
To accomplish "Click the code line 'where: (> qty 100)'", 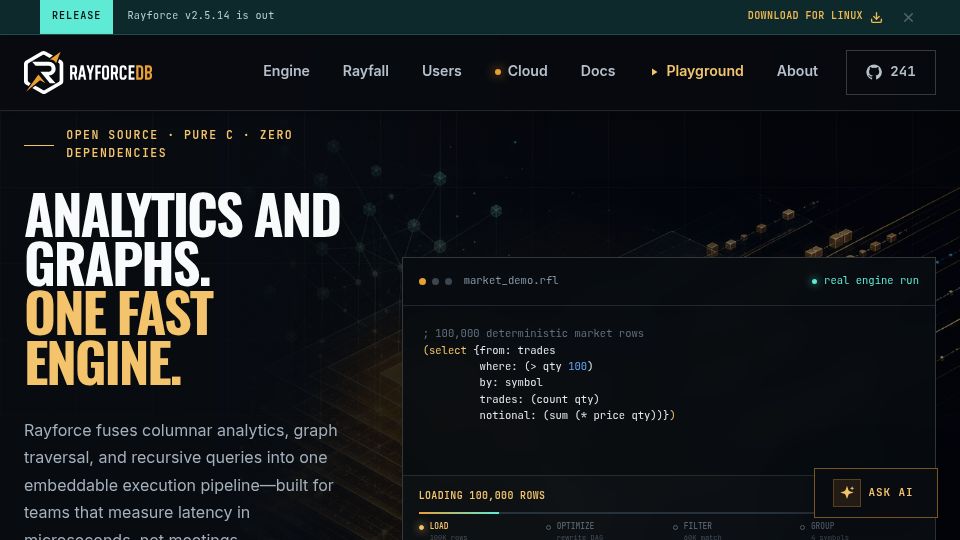I will (536, 366).
